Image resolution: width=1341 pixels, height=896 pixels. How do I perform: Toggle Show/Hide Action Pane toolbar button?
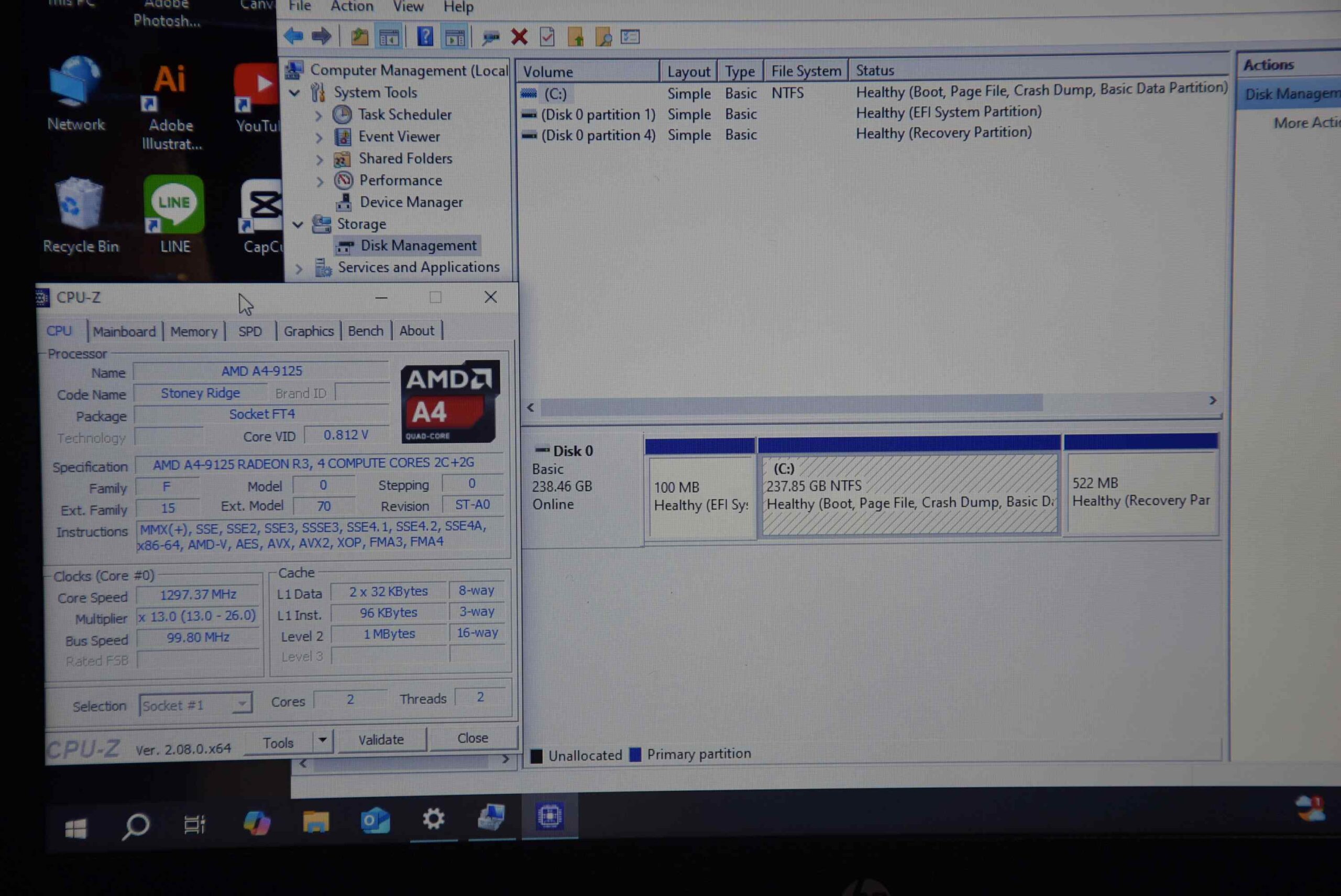coord(455,38)
